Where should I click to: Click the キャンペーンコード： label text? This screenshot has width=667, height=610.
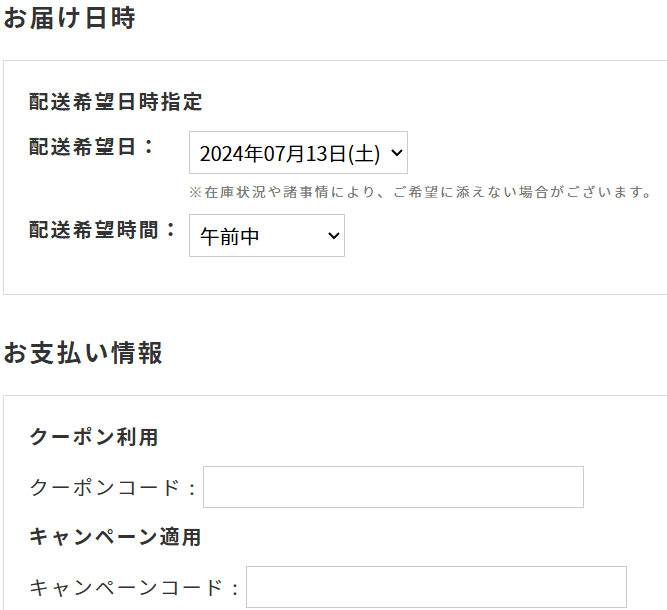point(135,588)
